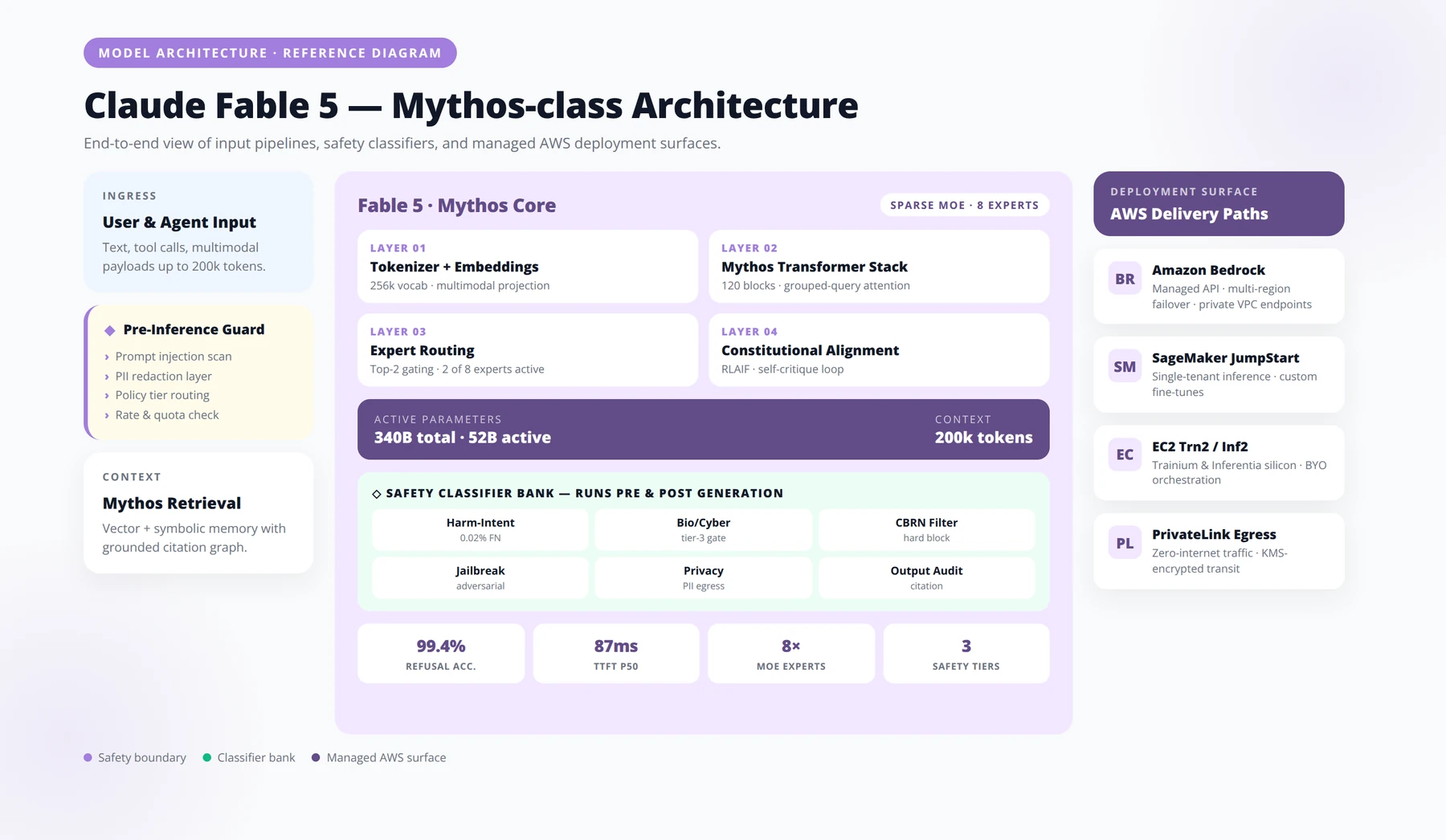Viewport: 1446px width, 840px height.
Task: Click the 99.4% Refusal Acc. stat tile
Action: 441,654
